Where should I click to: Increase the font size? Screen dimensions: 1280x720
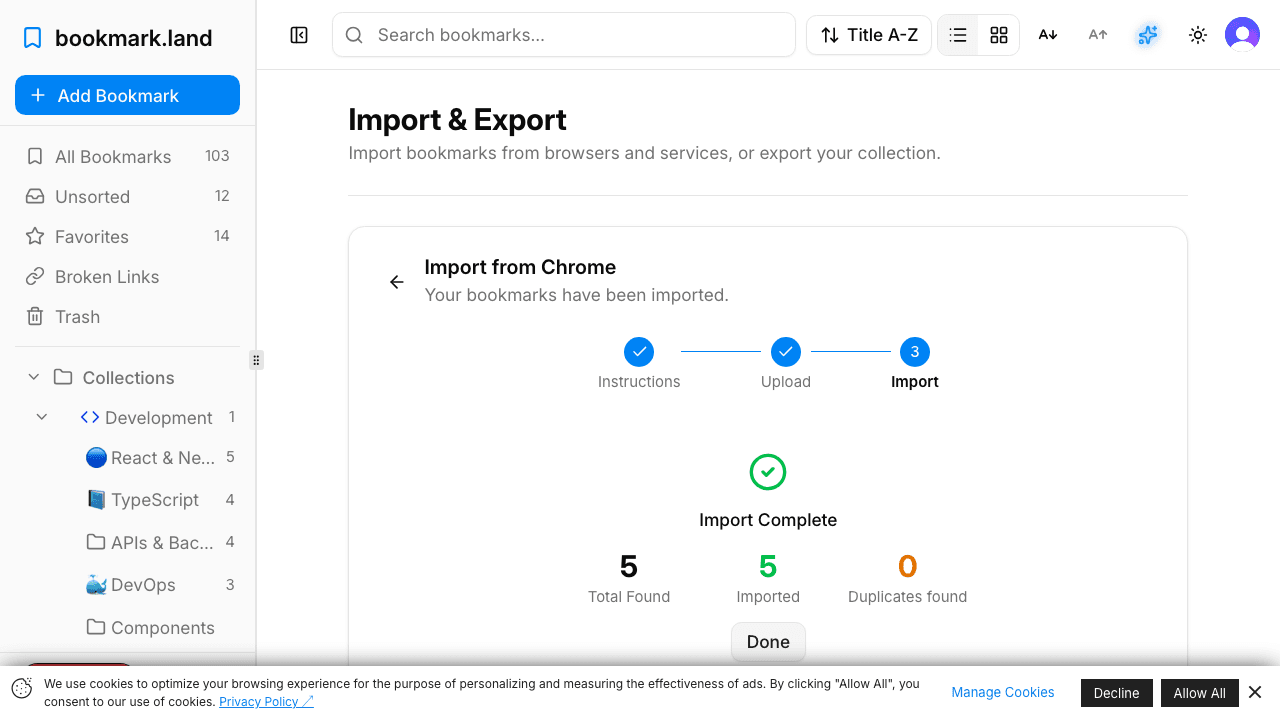pyautogui.click(x=1098, y=35)
